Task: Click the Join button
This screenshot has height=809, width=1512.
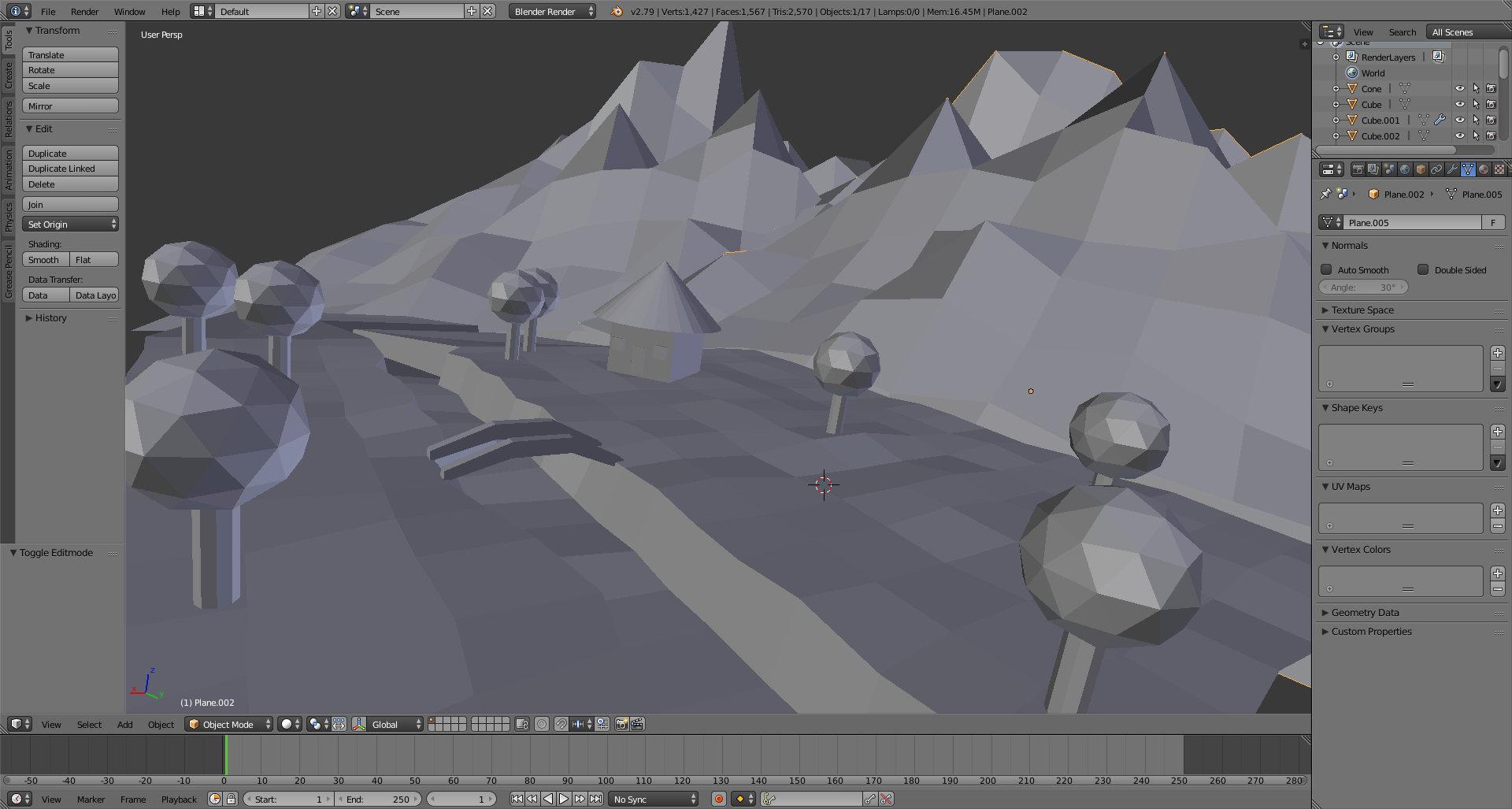Action: tap(70, 205)
